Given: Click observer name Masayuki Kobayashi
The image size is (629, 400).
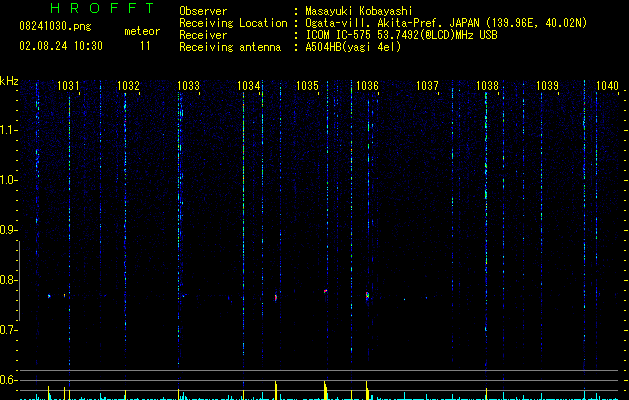Looking at the screenshot, I should (x=359, y=11).
